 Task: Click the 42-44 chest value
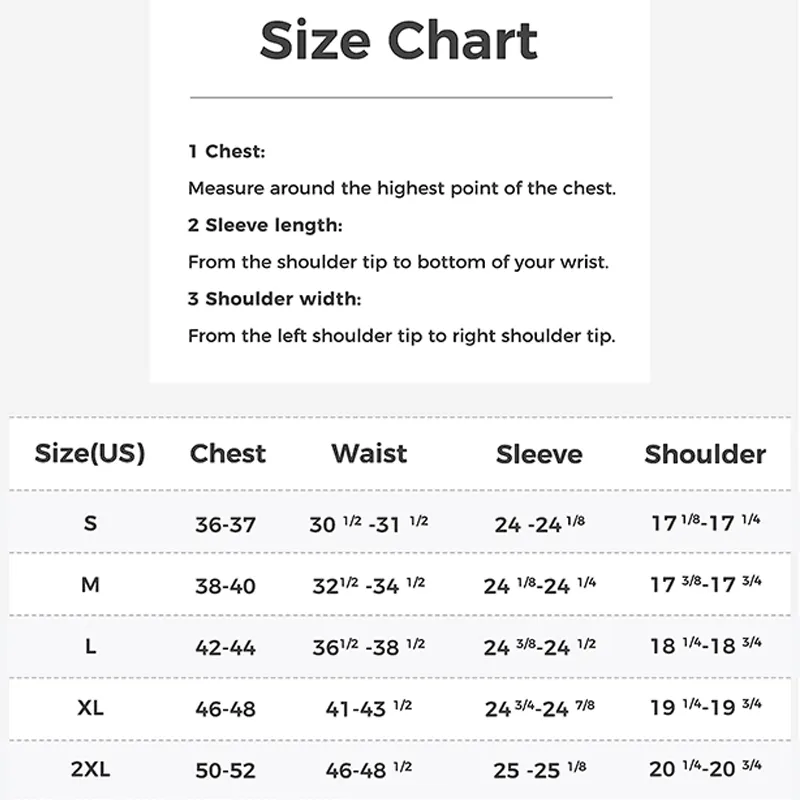pos(225,648)
